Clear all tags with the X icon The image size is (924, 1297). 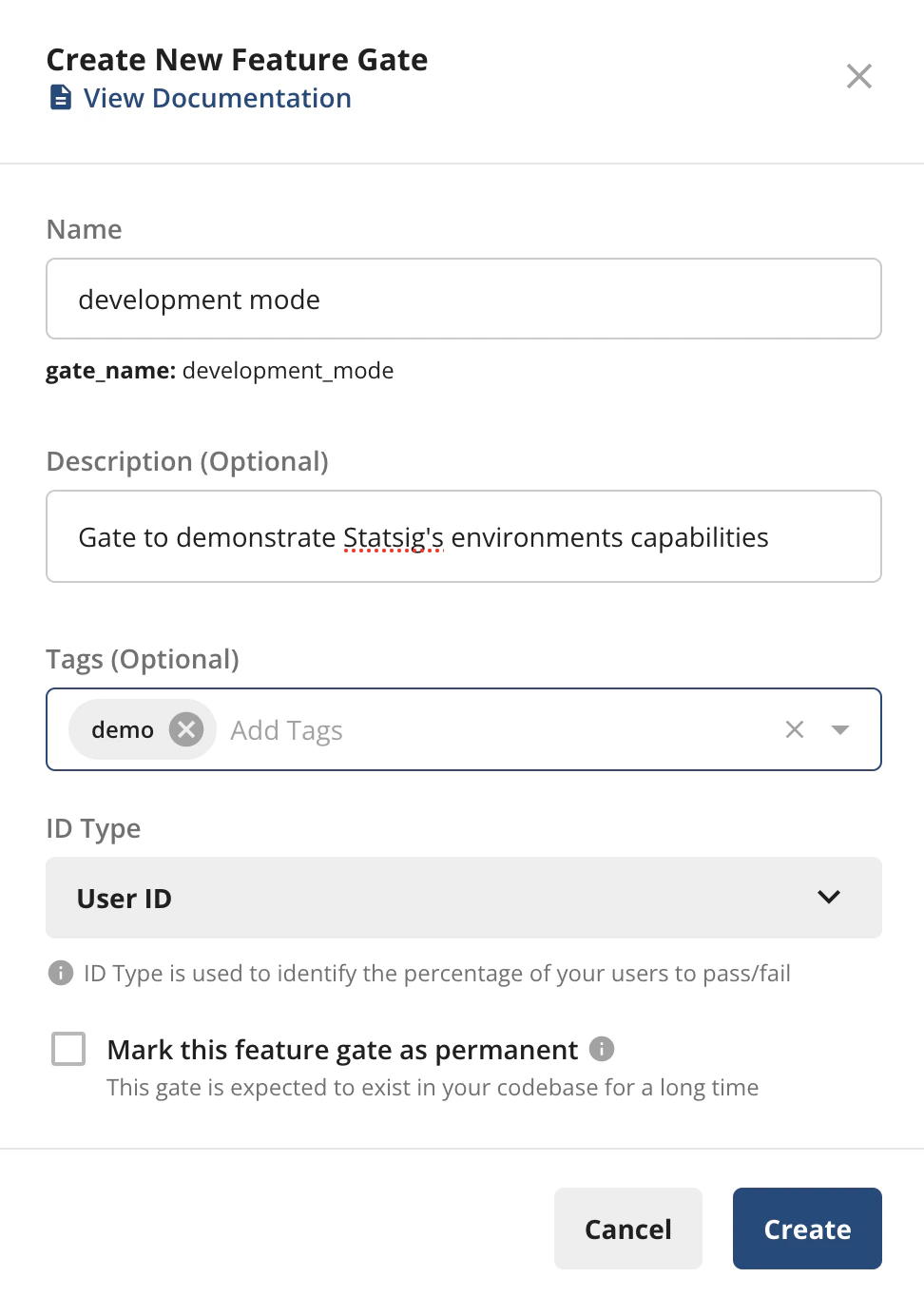point(795,729)
